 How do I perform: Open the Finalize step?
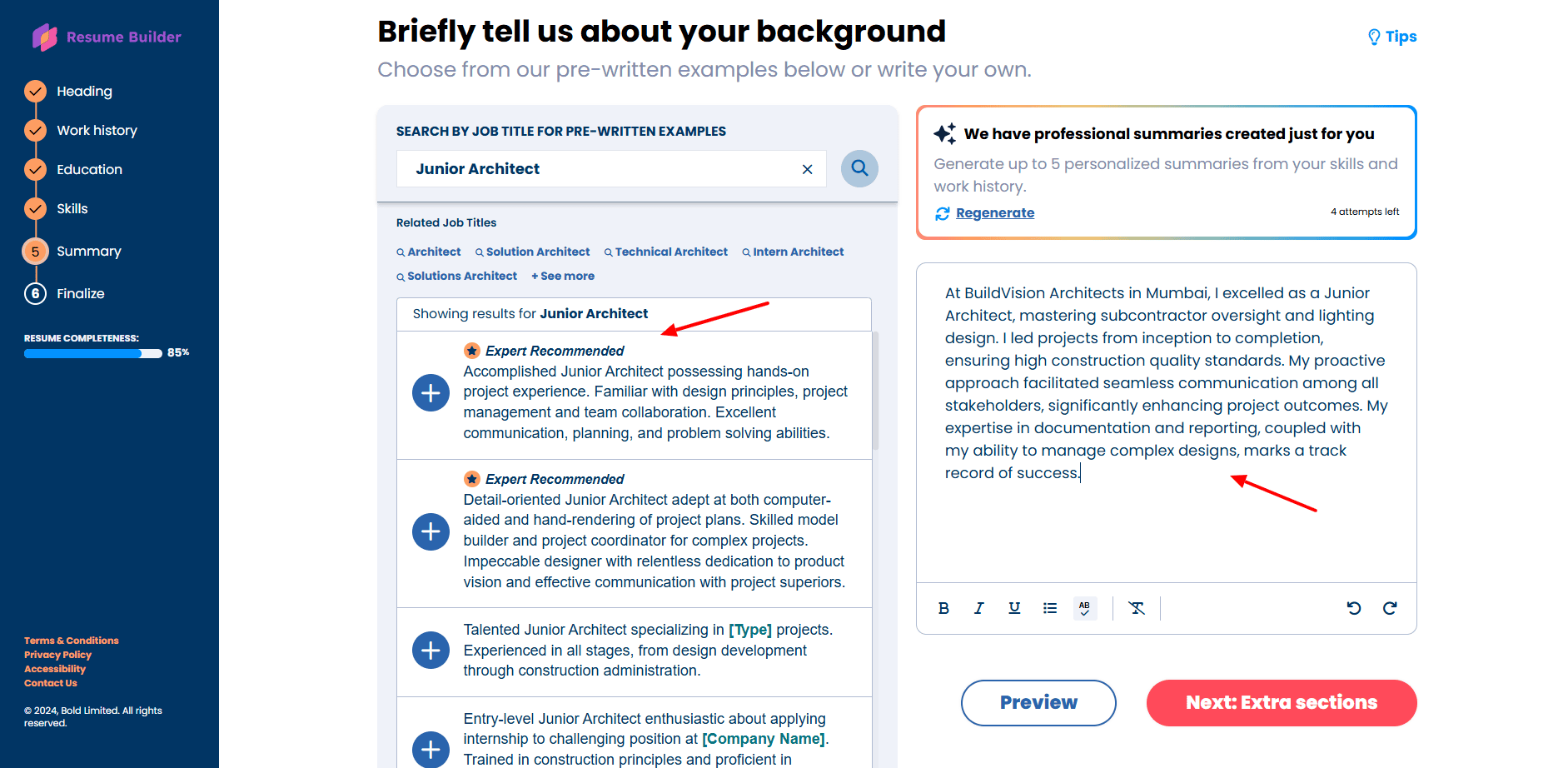click(x=80, y=293)
